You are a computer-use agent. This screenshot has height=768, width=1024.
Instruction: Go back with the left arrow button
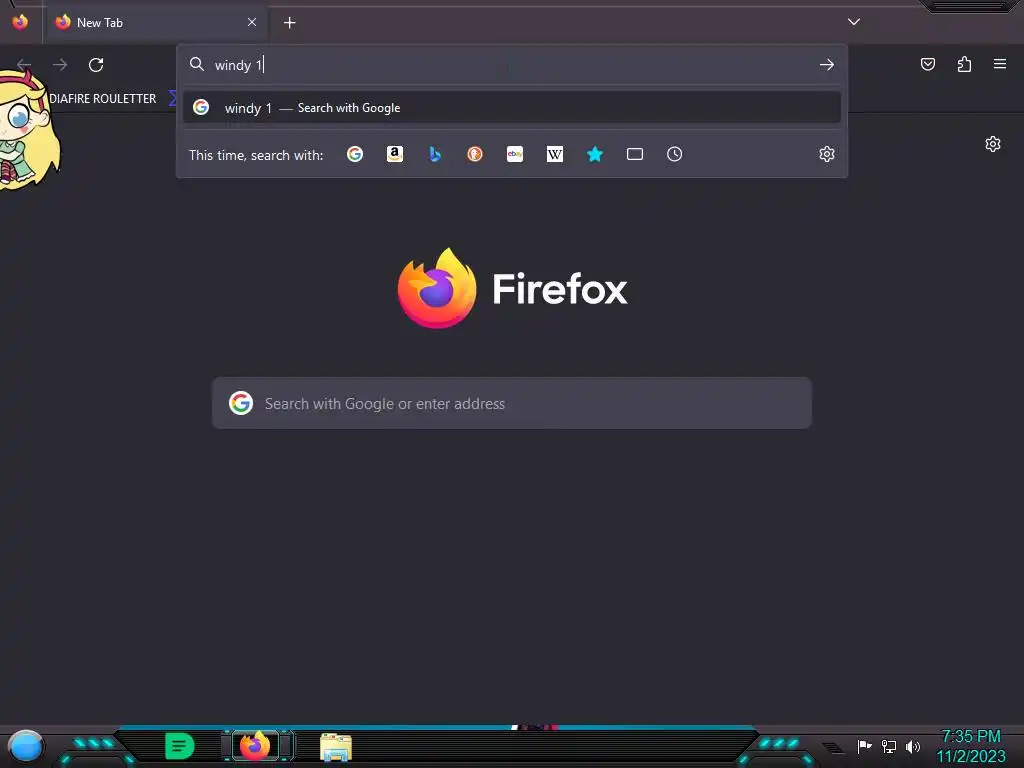click(x=24, y=65)
